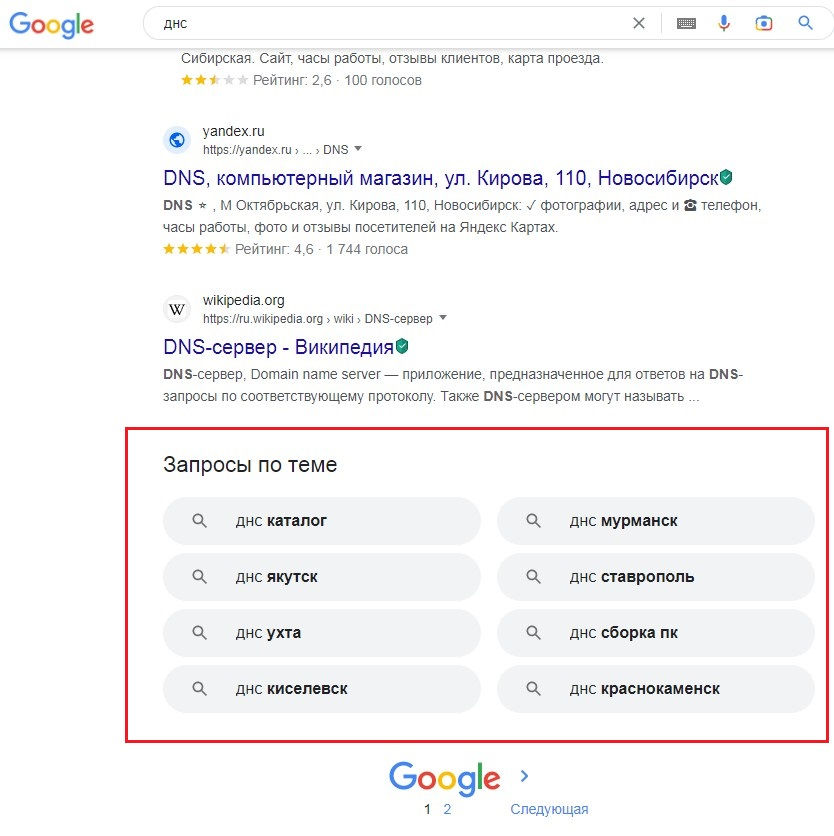Click the green shield beside the Wikipedia title
Screen dimensions: 834x836
tap(402, 347)
